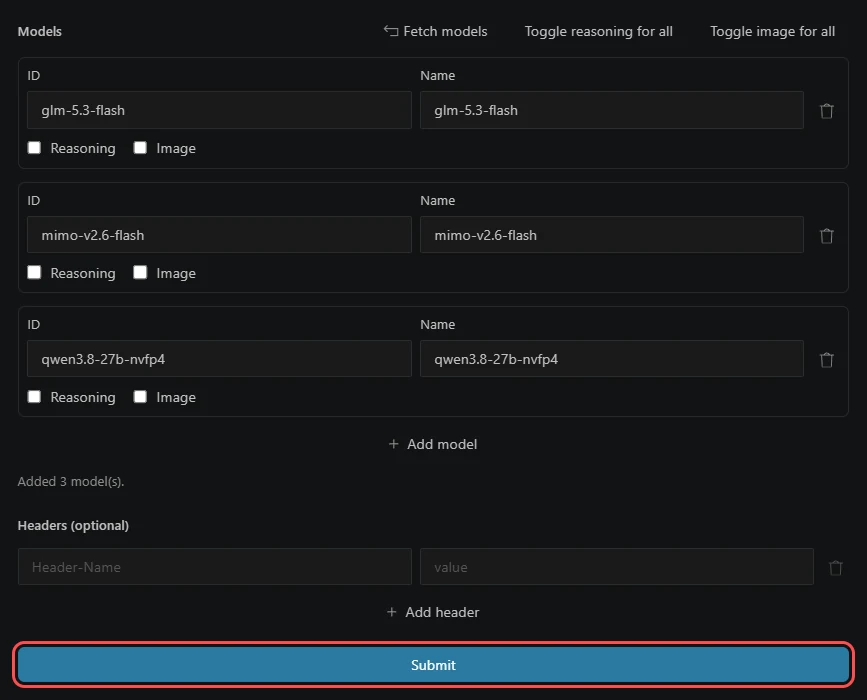Select the 'Models' section label

(40, 32)
